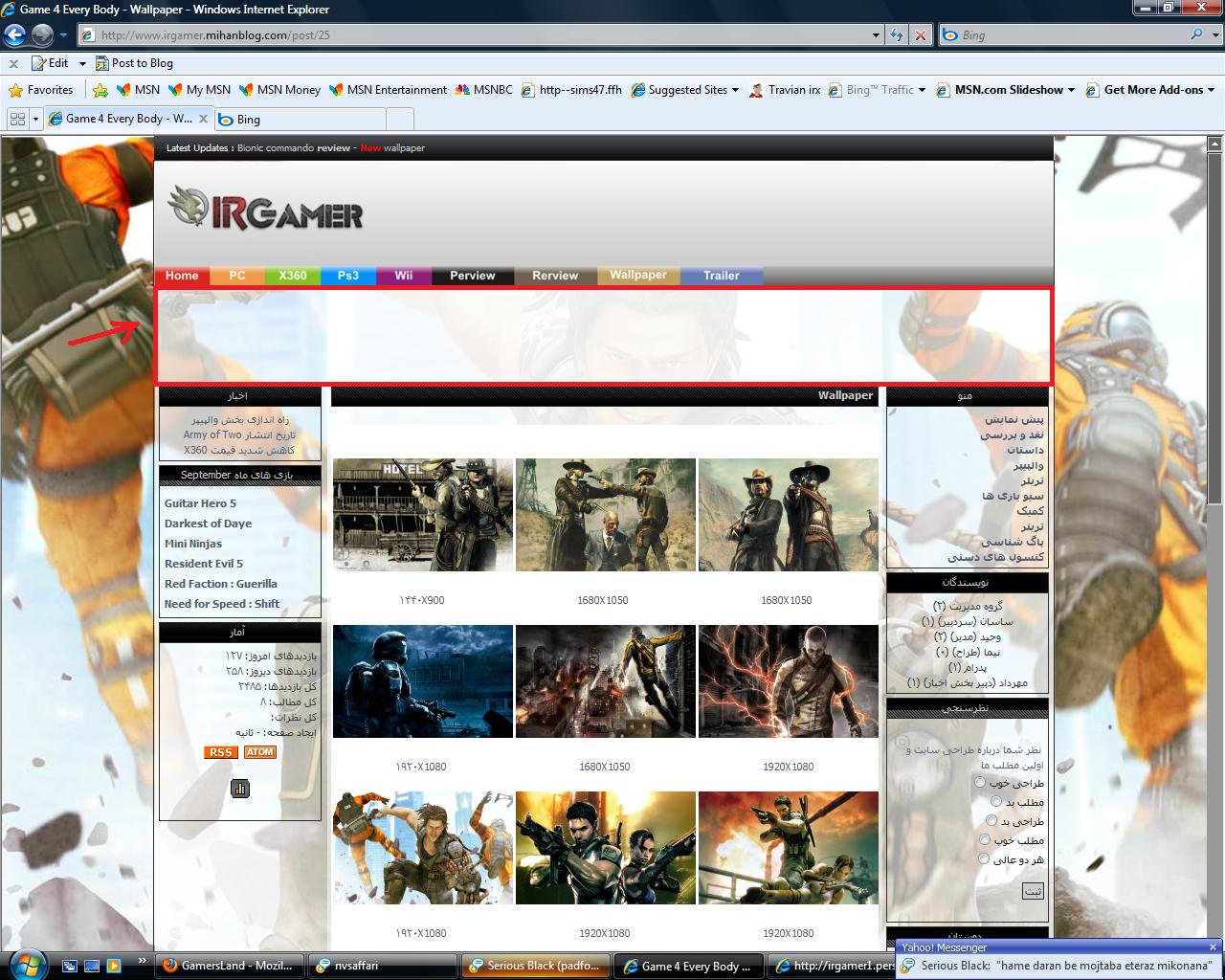Screen dimensions: 1225x980
Task: Open the Windows Start orb
Action: pos(26,964)
